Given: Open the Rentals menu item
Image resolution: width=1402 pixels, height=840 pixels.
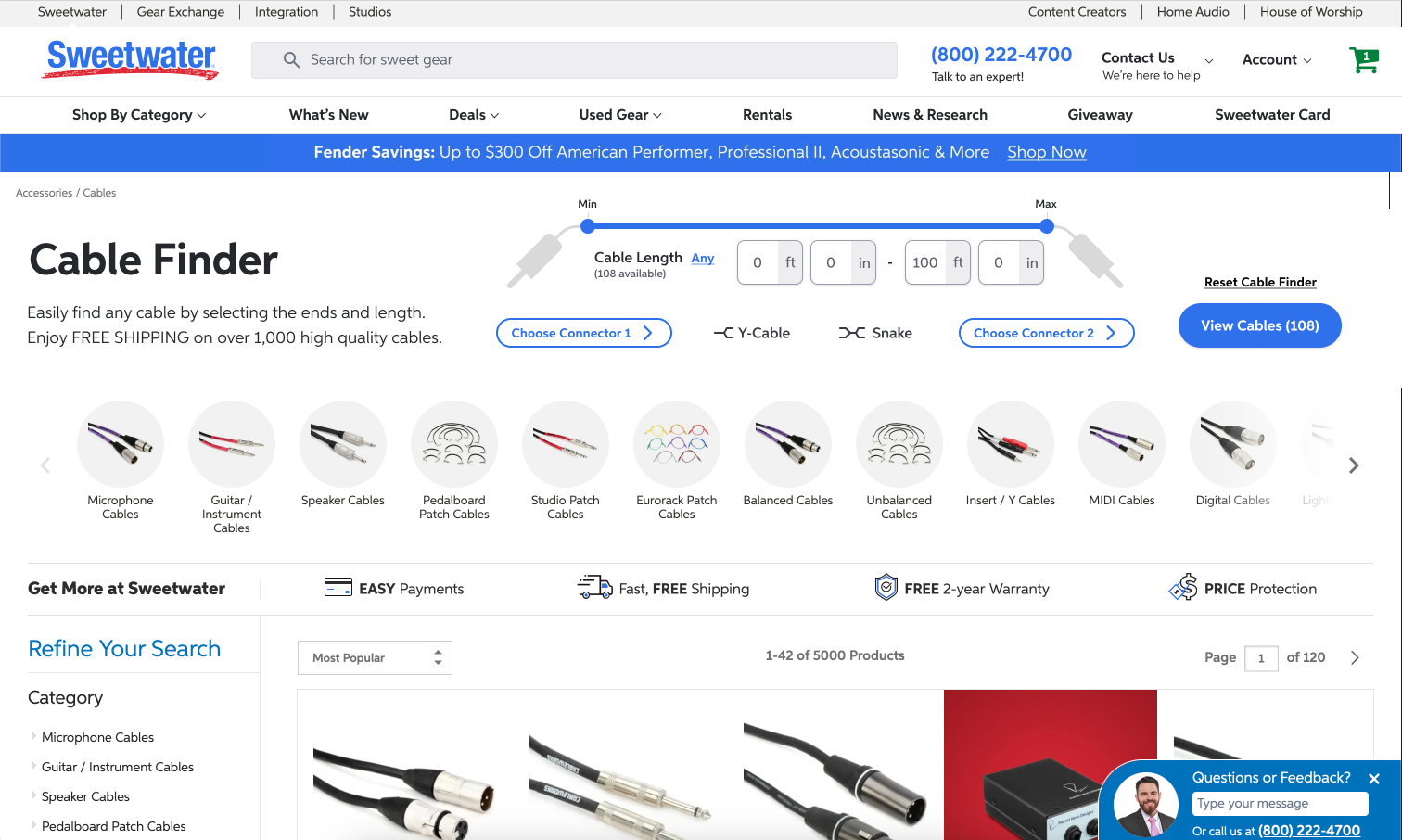Looking at the screenshot, I should point(767,115).
